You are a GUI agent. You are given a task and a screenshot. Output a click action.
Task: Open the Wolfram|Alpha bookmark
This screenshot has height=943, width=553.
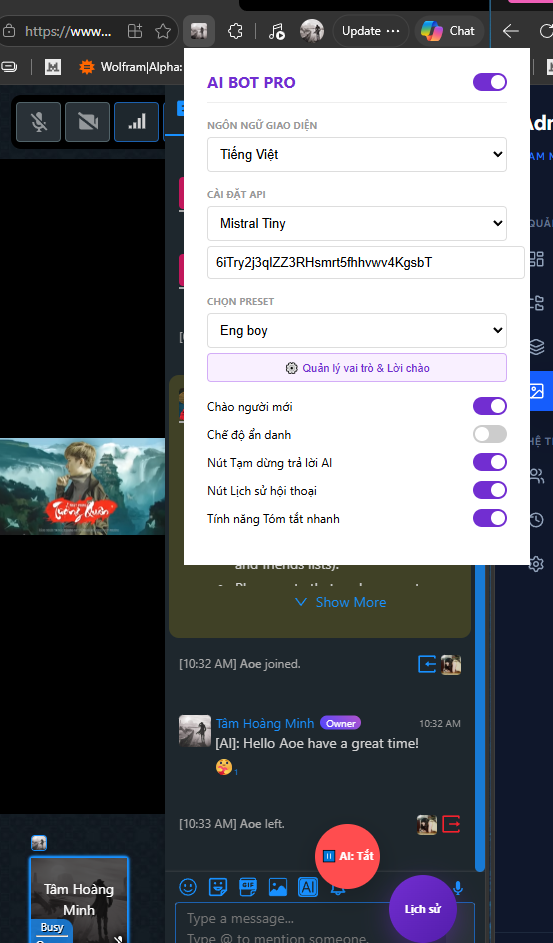[x=131, y=67]
